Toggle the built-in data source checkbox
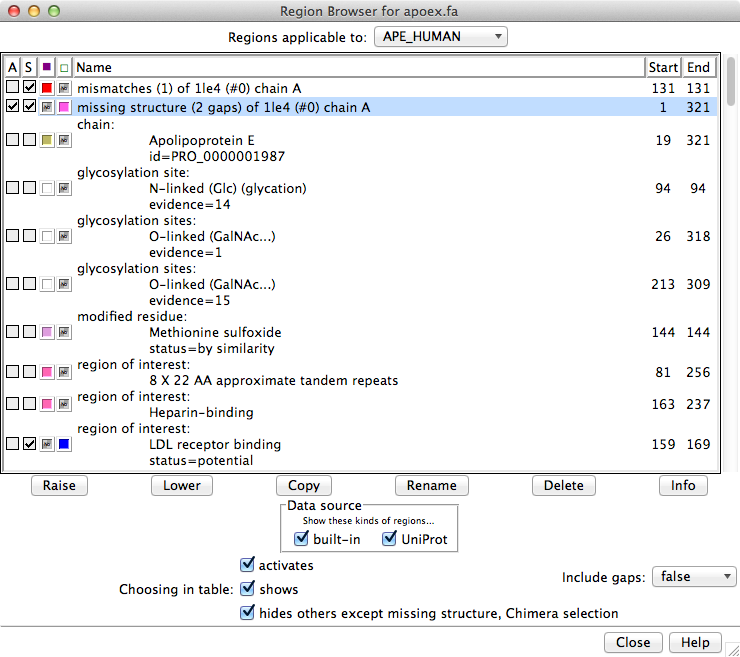The height and width of the screenshot is (657, 740). (302, 540)
